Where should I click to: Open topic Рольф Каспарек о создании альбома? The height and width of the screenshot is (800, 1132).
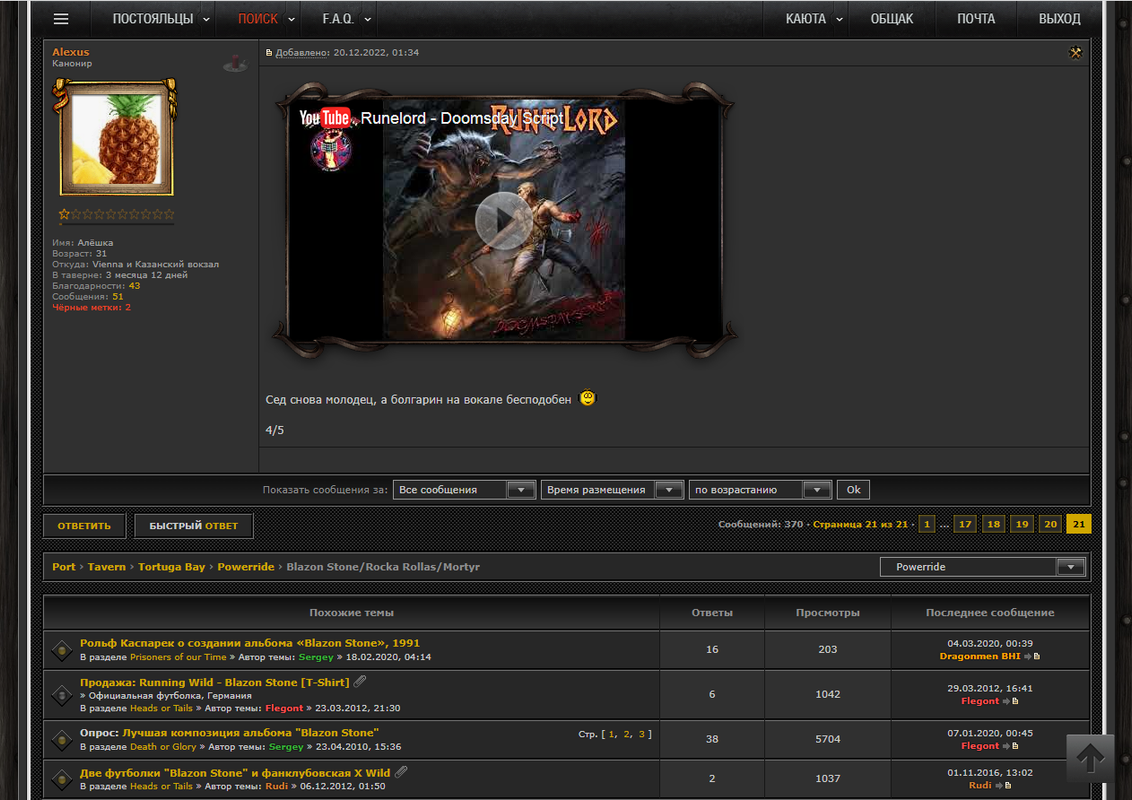click(250, 643)
